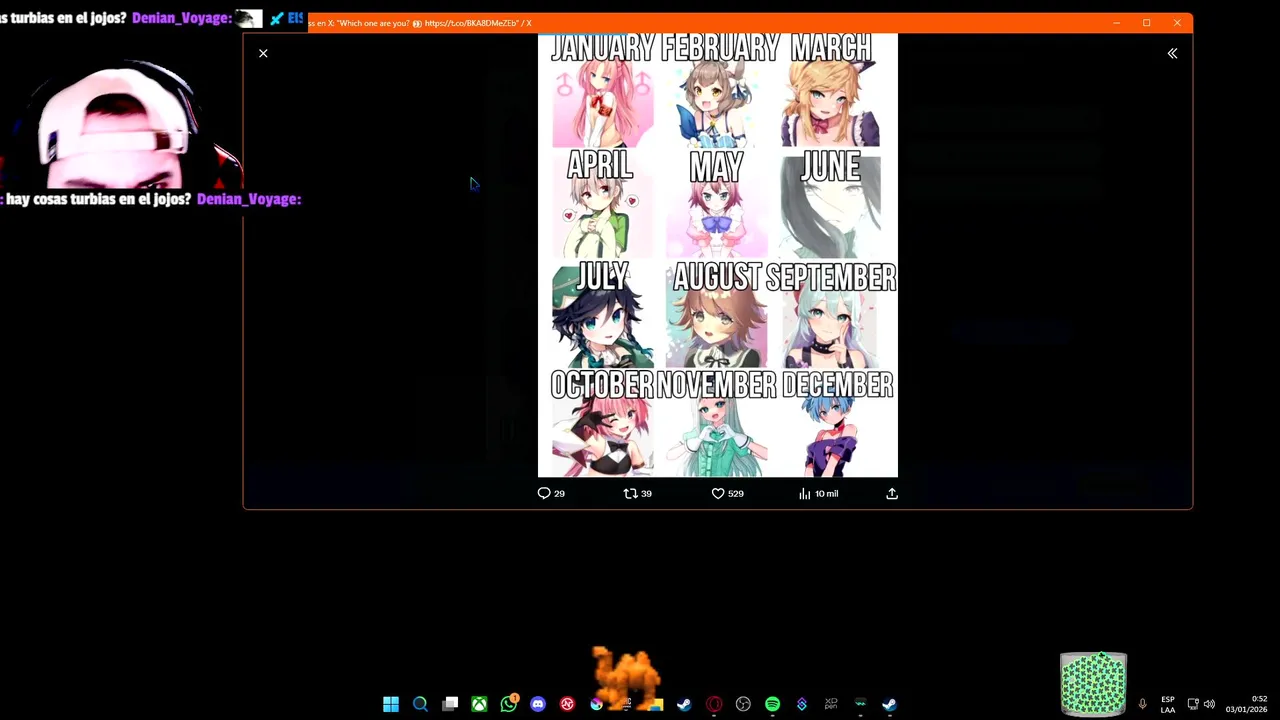
Task: Maximize the orange X browser window
Action: coord(1146,23)
